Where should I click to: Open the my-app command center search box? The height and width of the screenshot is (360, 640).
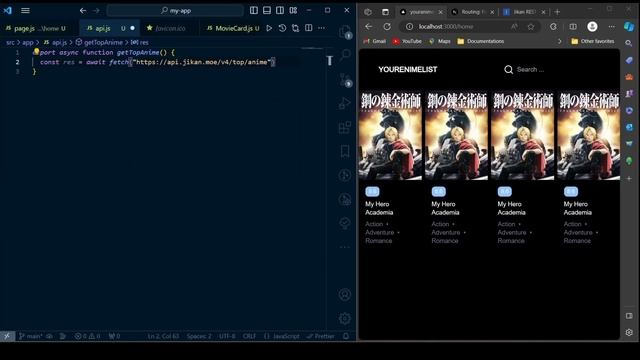[175, 11]
